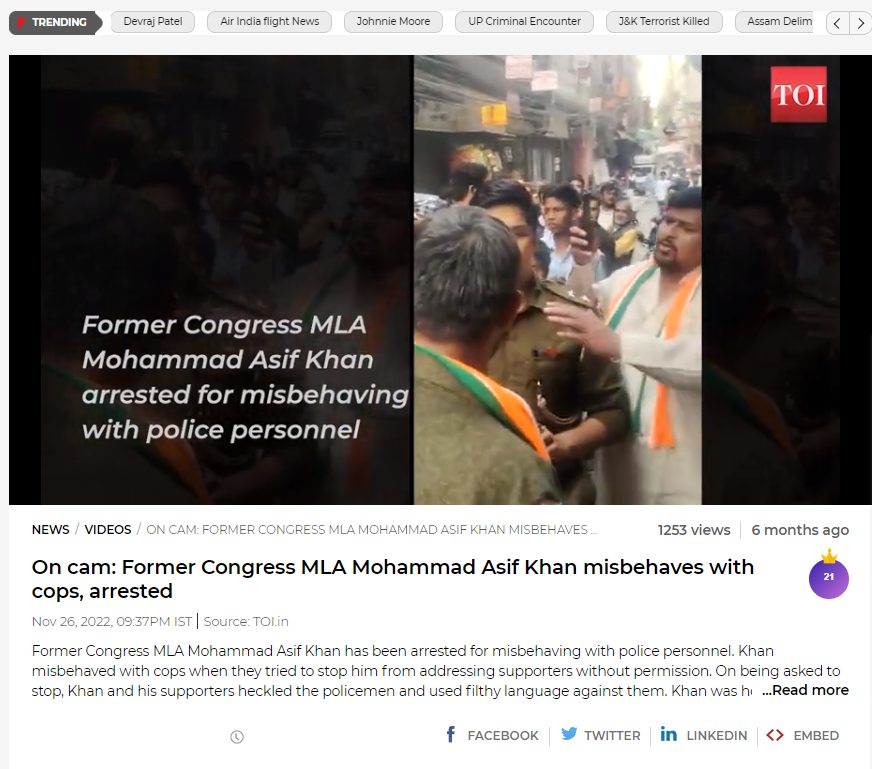Go to NEWS breadcrumb link

coord(51,529)
